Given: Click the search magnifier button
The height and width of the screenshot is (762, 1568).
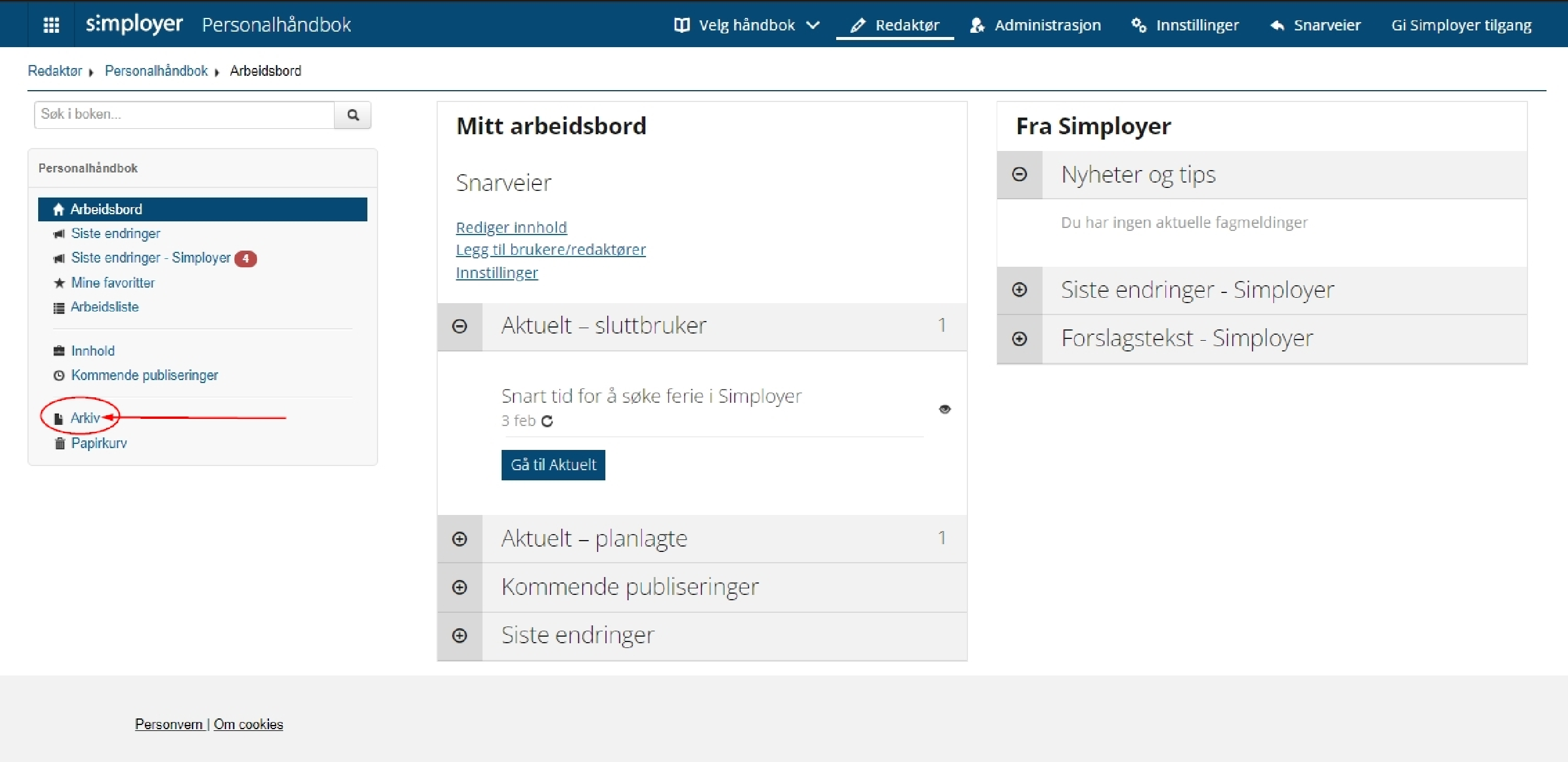Looking at the screenshot, I should [352, 115].
